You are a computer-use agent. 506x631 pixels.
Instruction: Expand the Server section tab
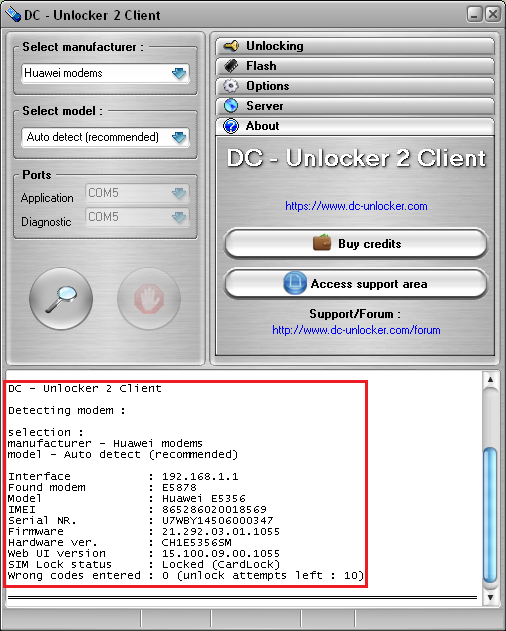355,106
